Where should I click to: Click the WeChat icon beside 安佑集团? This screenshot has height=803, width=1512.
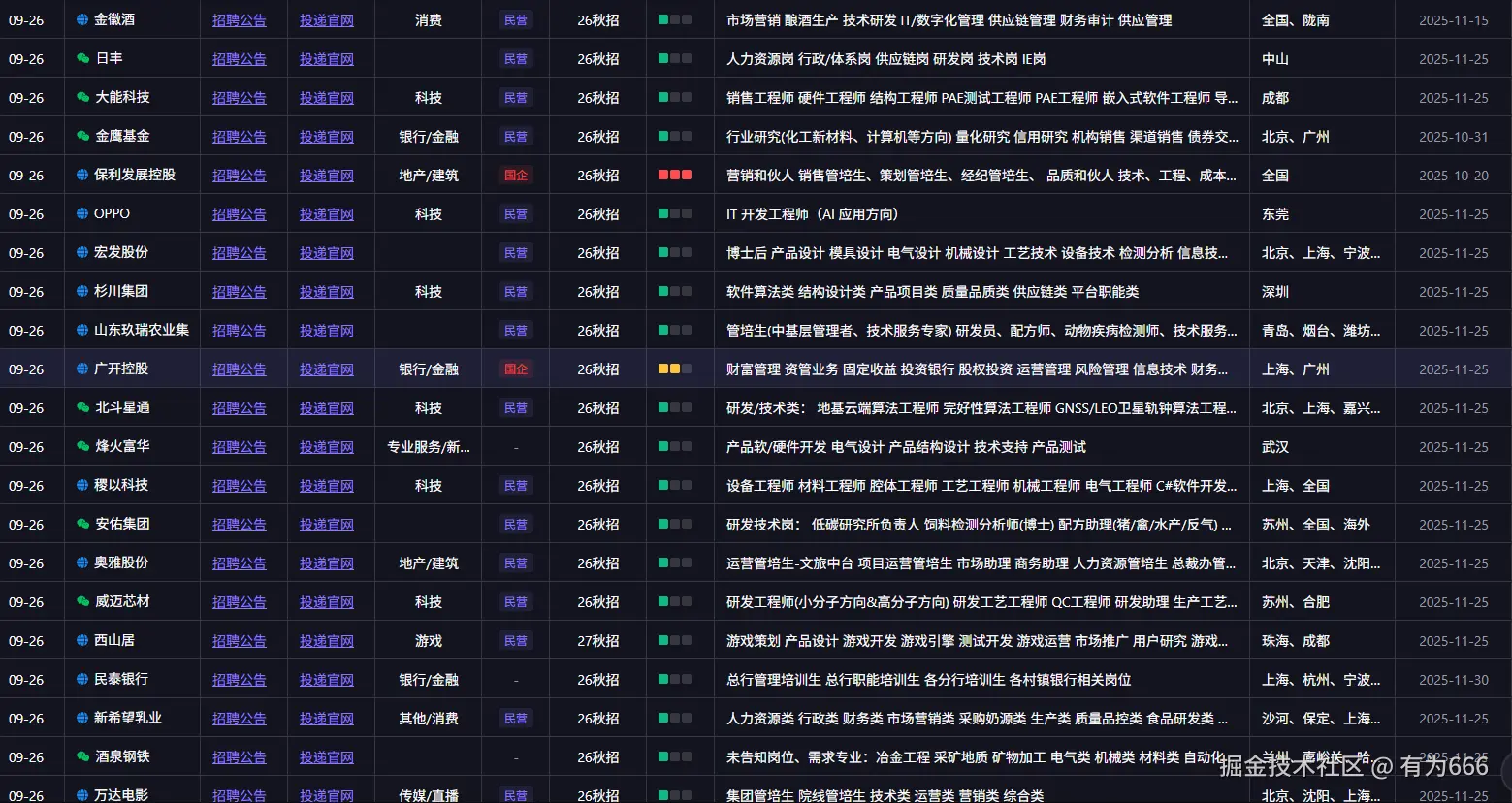83,524
